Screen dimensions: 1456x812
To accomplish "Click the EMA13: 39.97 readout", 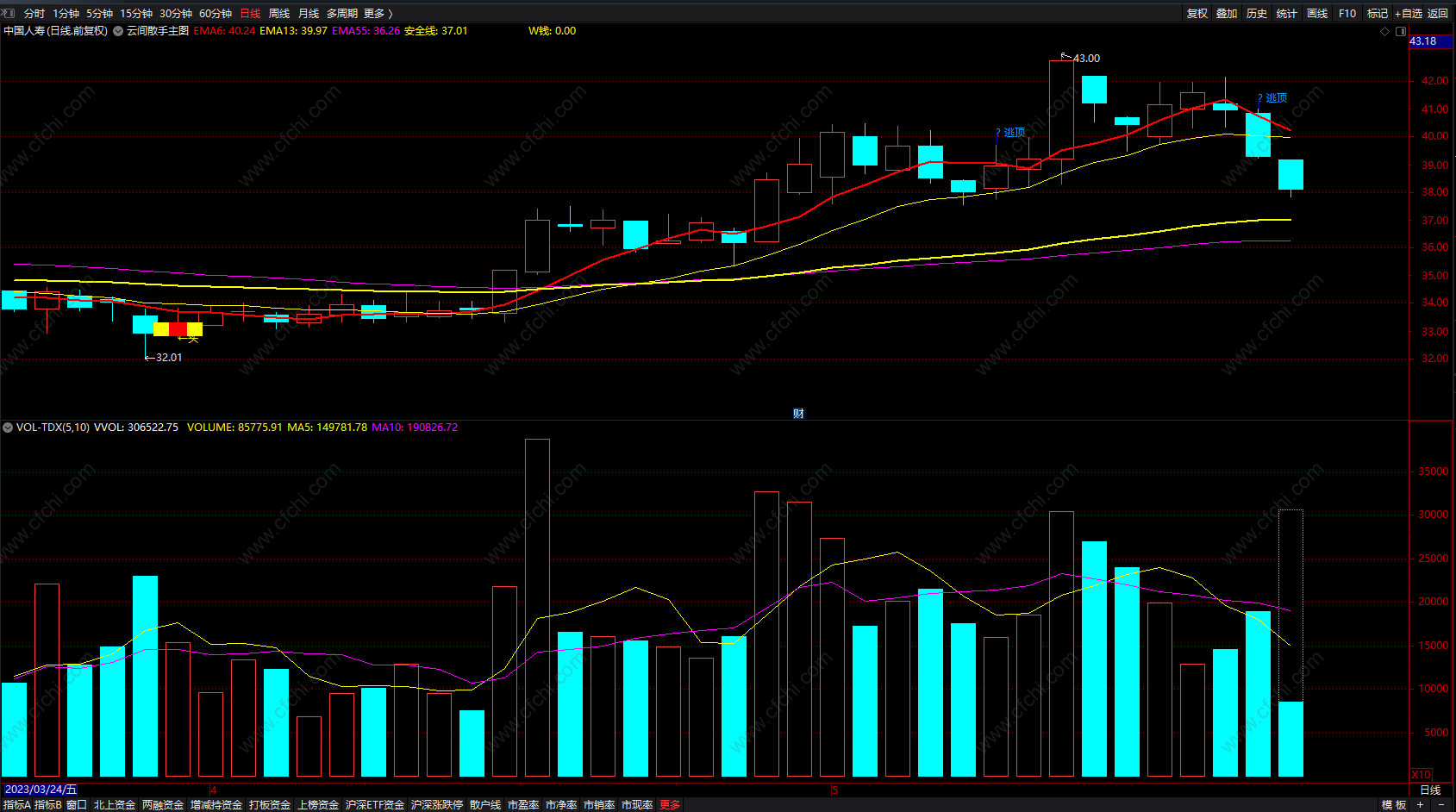I will click(x=294, y=31).
